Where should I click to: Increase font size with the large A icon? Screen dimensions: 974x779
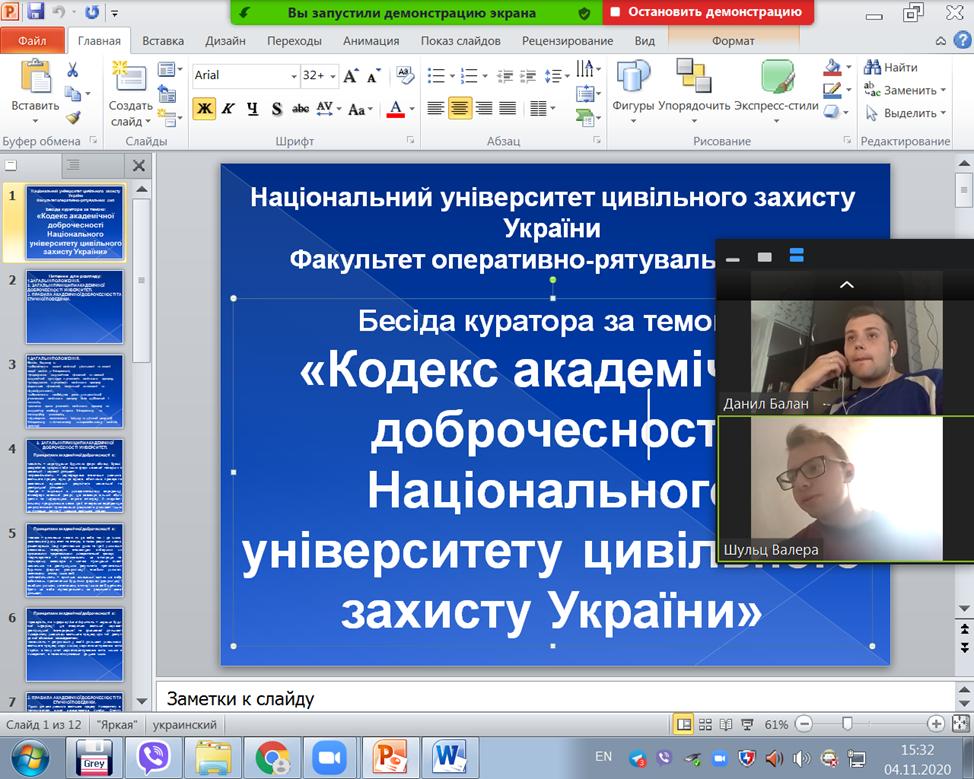point(351,76)
